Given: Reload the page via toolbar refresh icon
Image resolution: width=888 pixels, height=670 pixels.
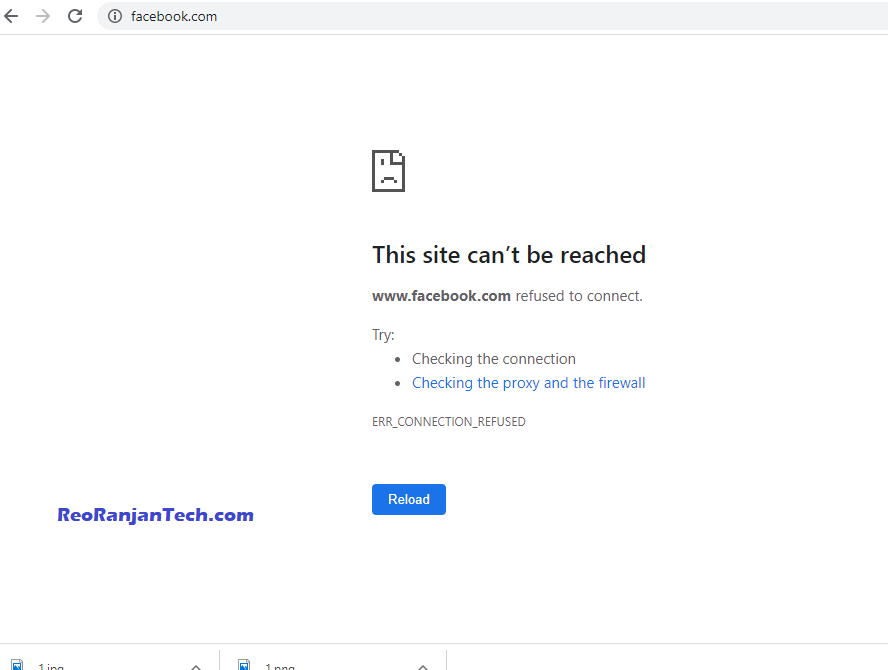Looking at the screenshot, I should pyautogui.click(x=75, y=16).
